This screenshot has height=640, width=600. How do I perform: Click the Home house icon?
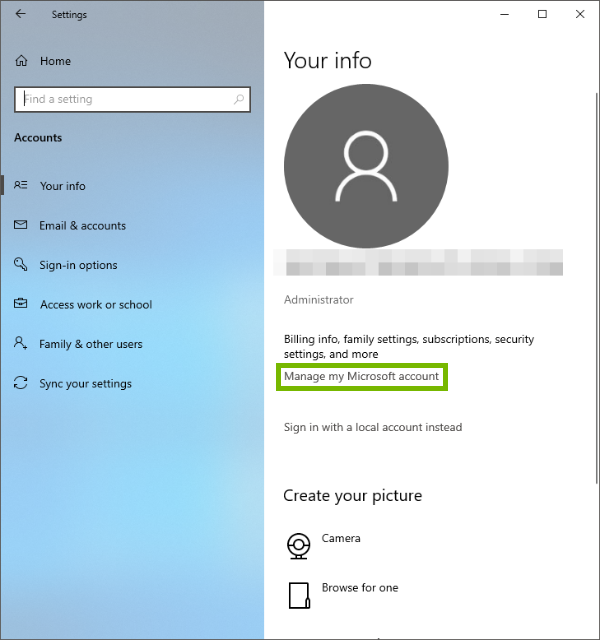pos(21,61)
